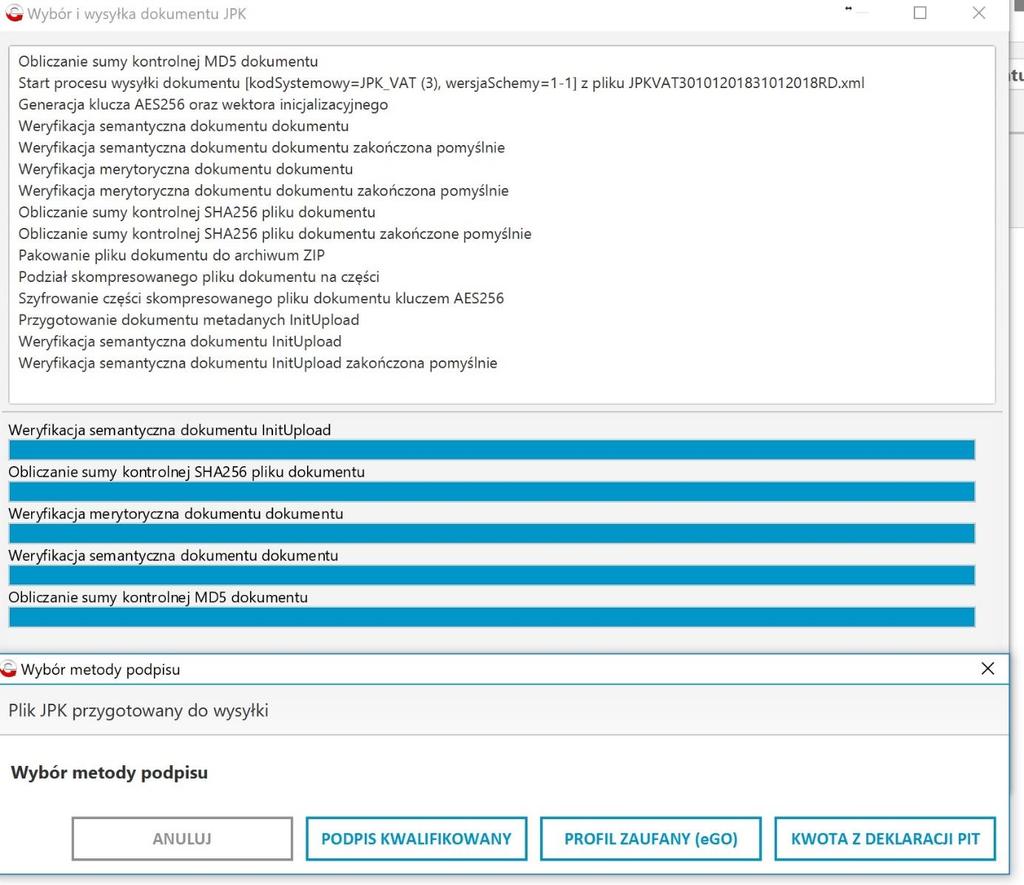
Task: Click the Weryfikacja semantyczna dokumentu InitUpload progress bar
Action: (492, 449)
